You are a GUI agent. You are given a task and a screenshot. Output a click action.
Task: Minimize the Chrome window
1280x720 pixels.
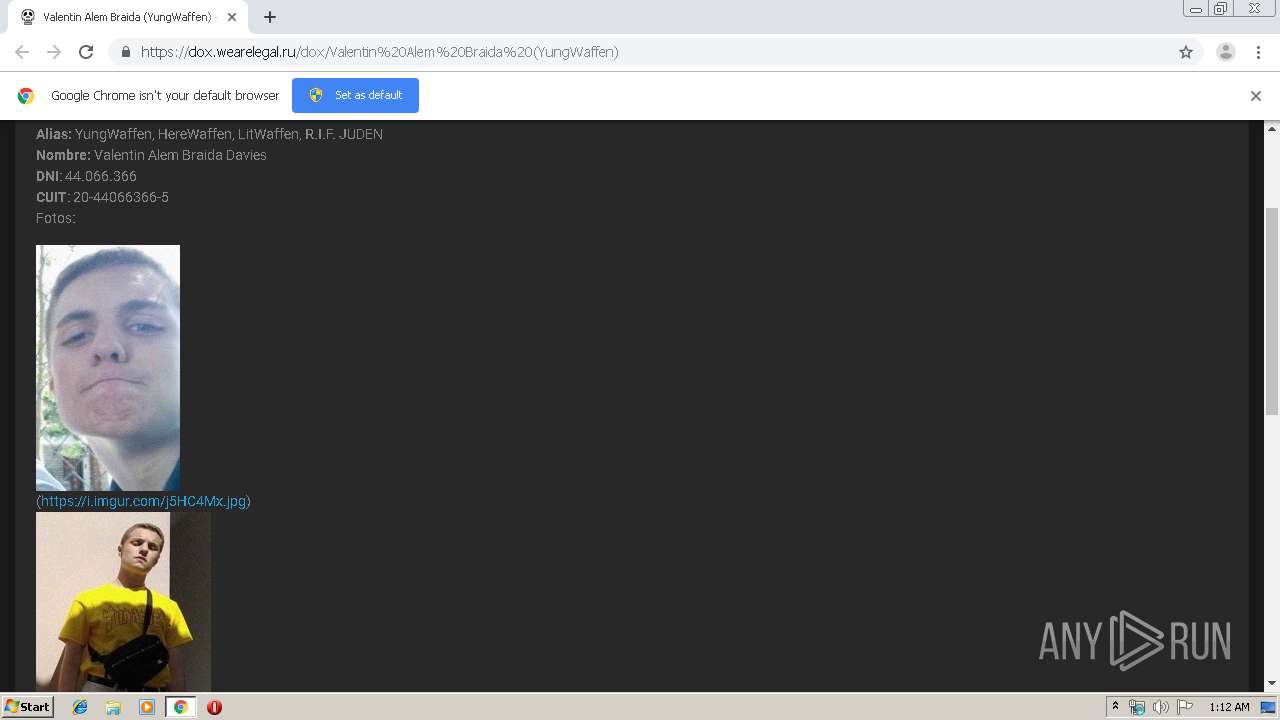[1196, 9]
